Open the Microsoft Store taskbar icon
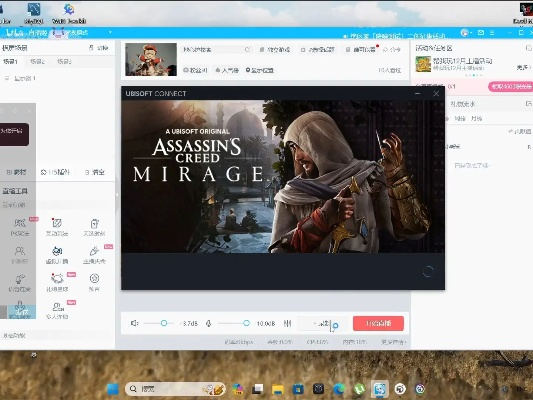The height and width of the screenshot is (400, 533). coord(298,389)
